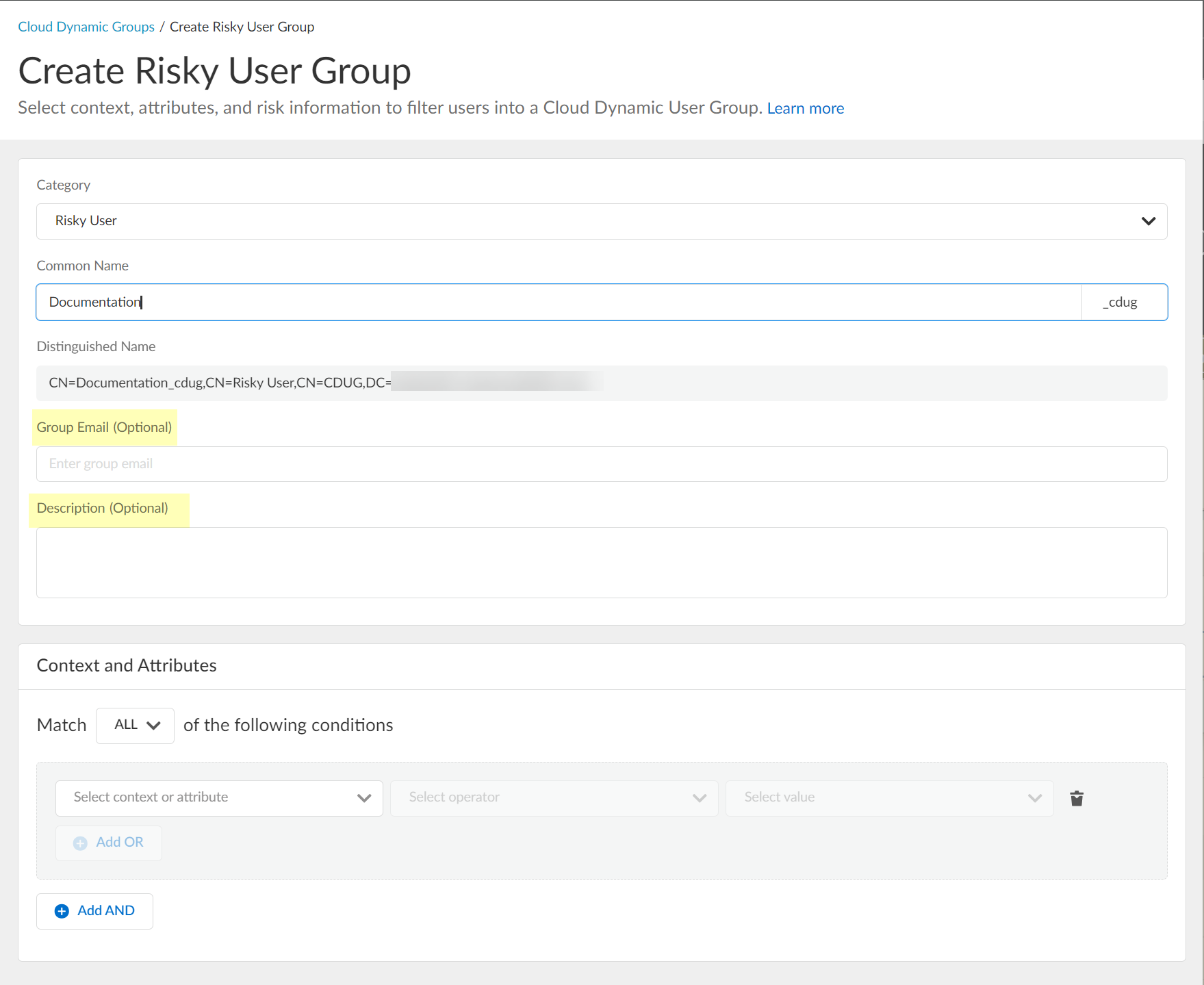Open the Select operator dropdown
This screenshot has height=985, width=1204.
click(554, 798)
